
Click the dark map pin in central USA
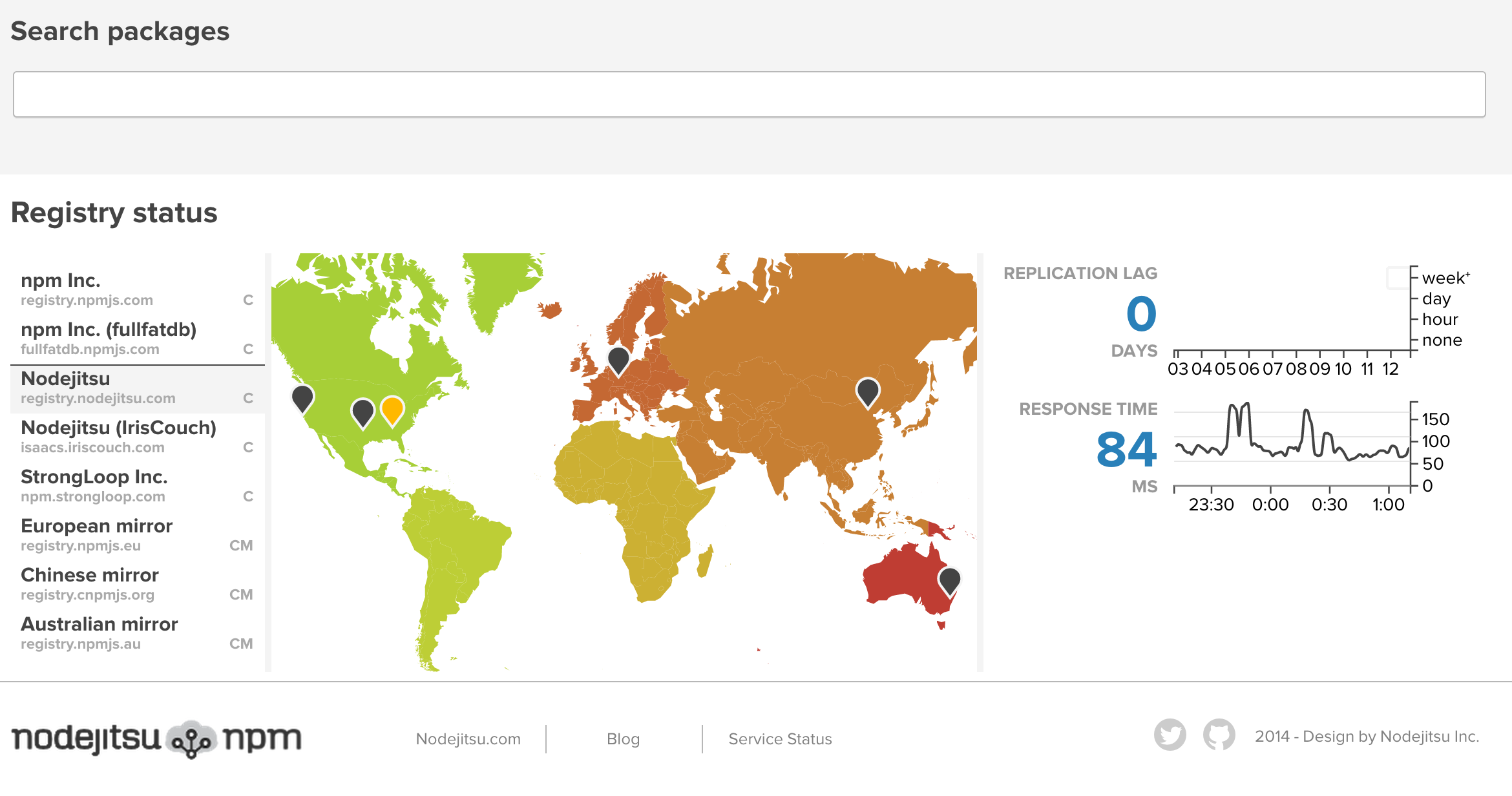(363, 414)
